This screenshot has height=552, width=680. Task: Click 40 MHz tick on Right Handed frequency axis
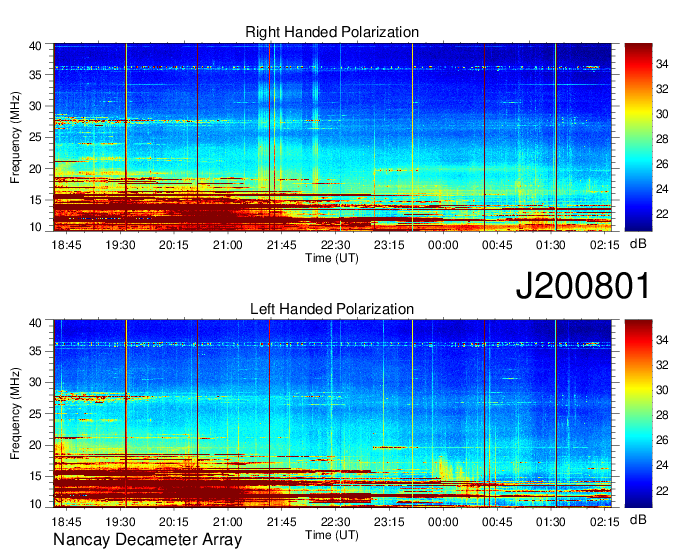pyautogui.click(x=35, y=46)
